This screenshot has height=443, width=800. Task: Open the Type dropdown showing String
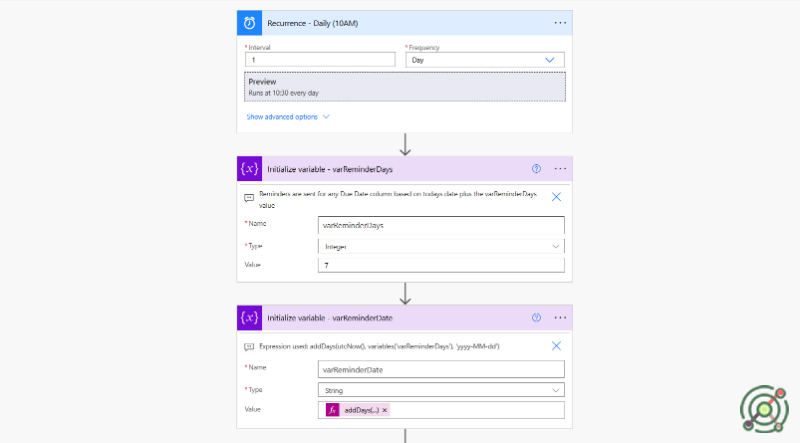[440, 390]
